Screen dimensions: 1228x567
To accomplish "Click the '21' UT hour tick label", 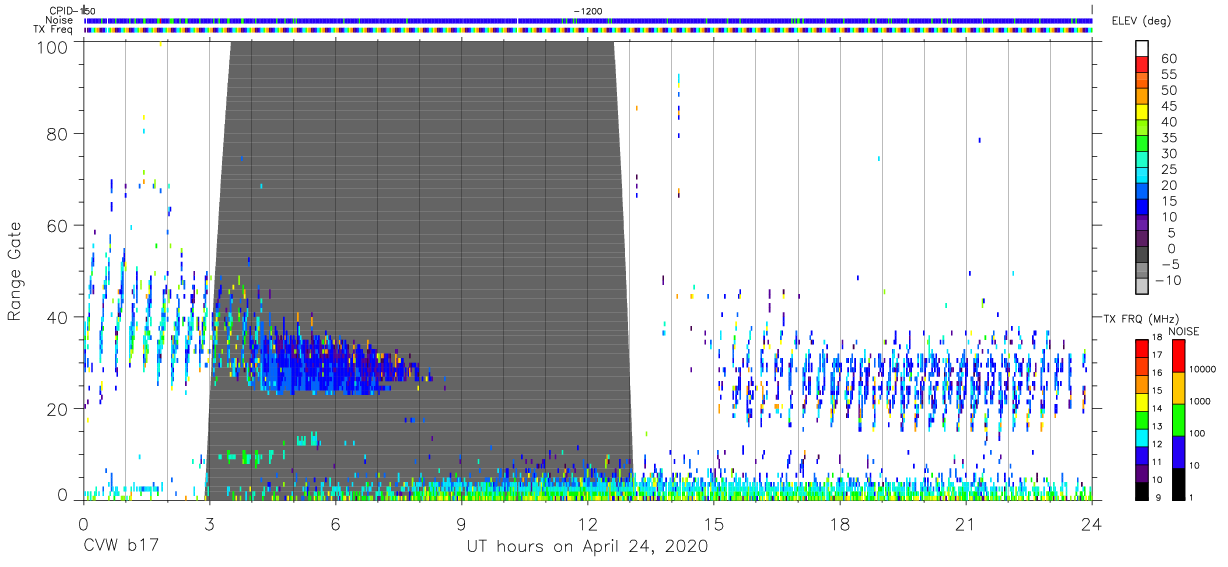I will tap(965, 523).
